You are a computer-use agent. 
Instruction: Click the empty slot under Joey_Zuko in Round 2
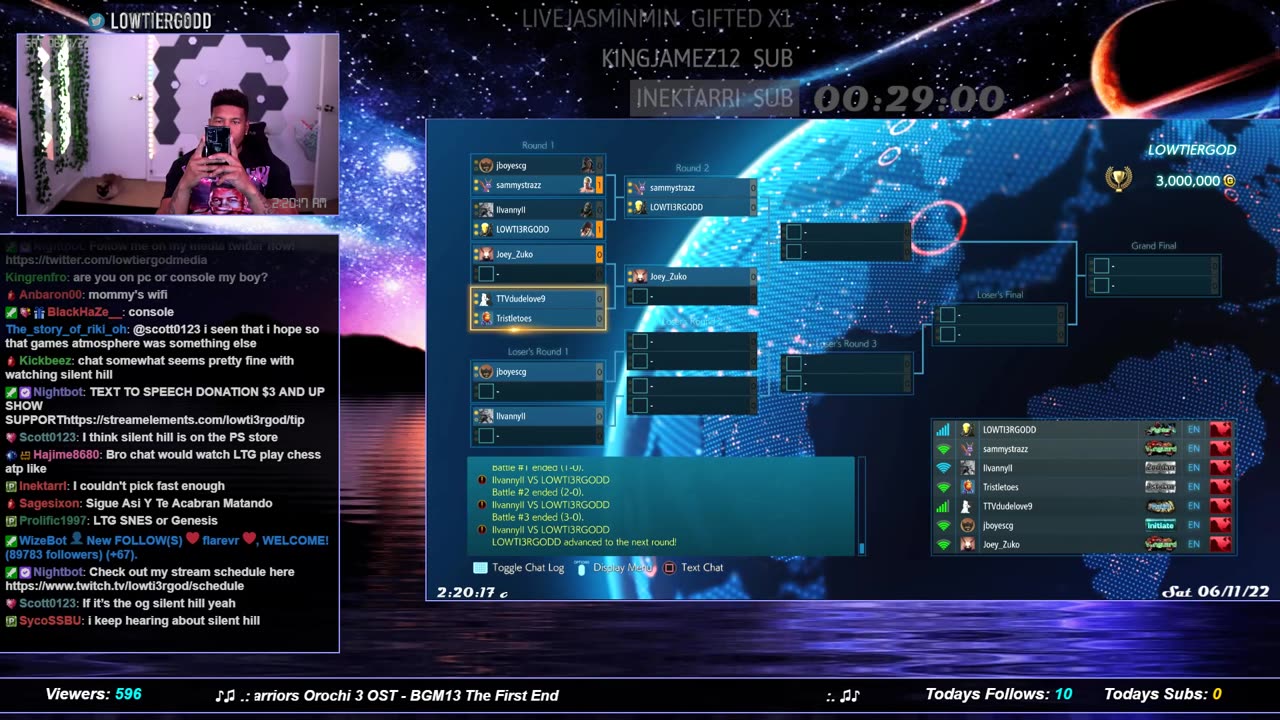[691, 296]
